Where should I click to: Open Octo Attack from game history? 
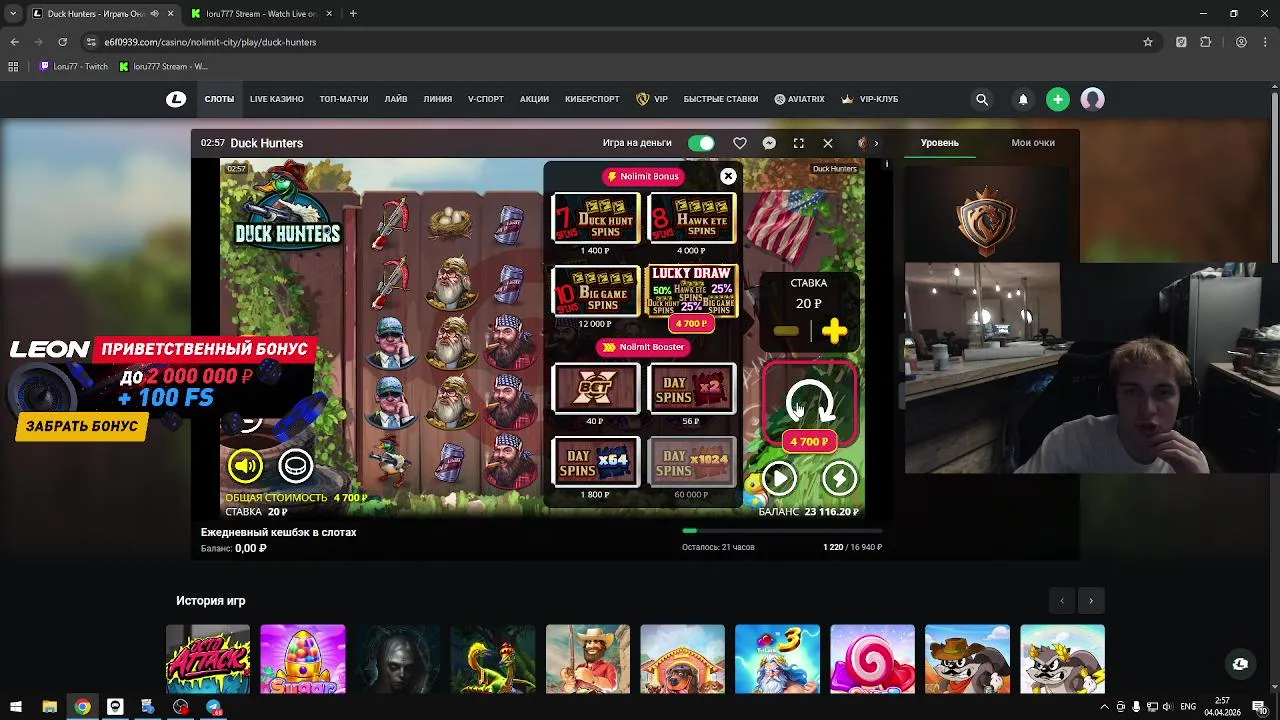pyautogui.click(x=208, y=659)
